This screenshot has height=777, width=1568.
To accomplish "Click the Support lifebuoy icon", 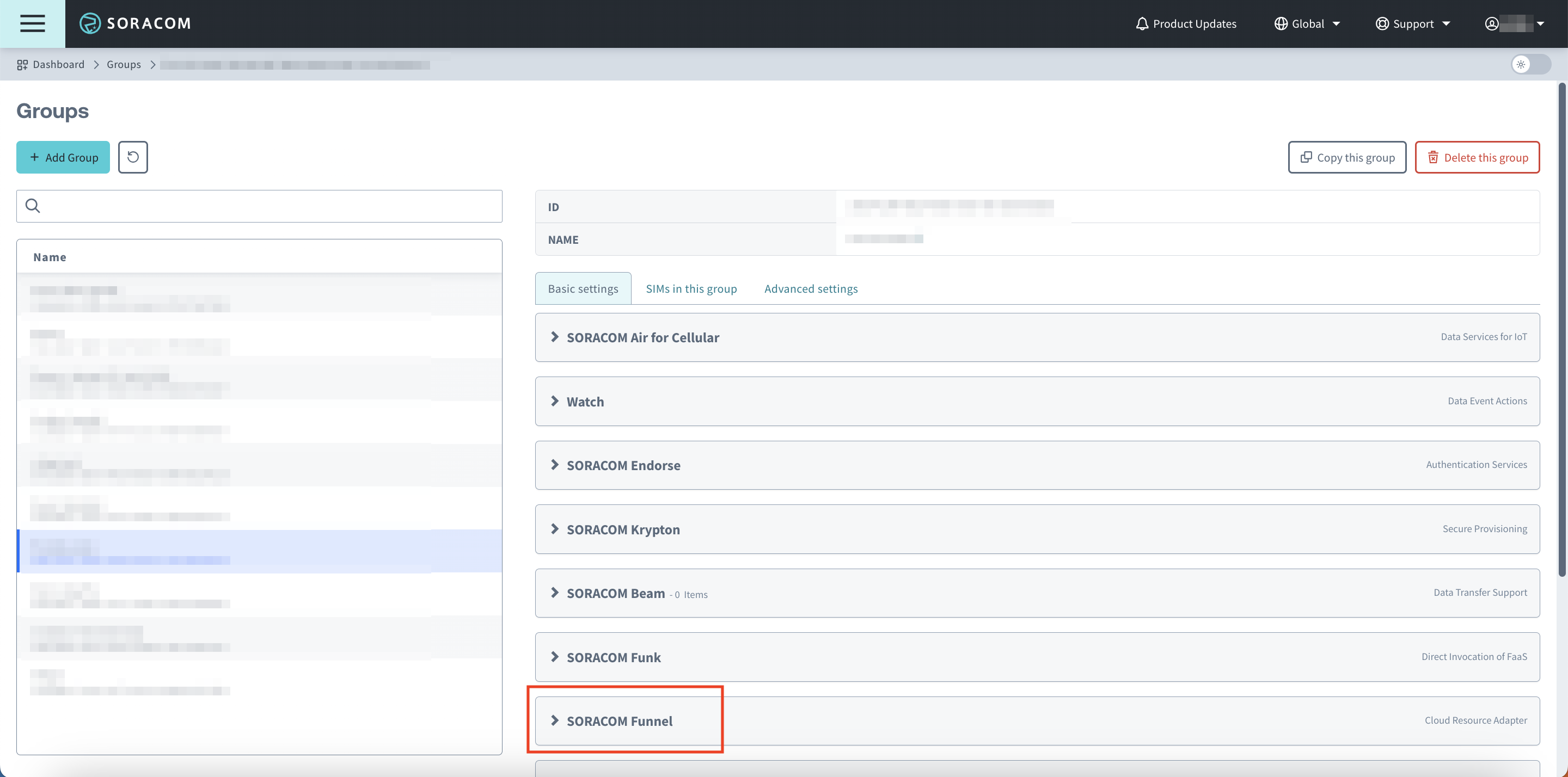I will (x=1382, y=24).
